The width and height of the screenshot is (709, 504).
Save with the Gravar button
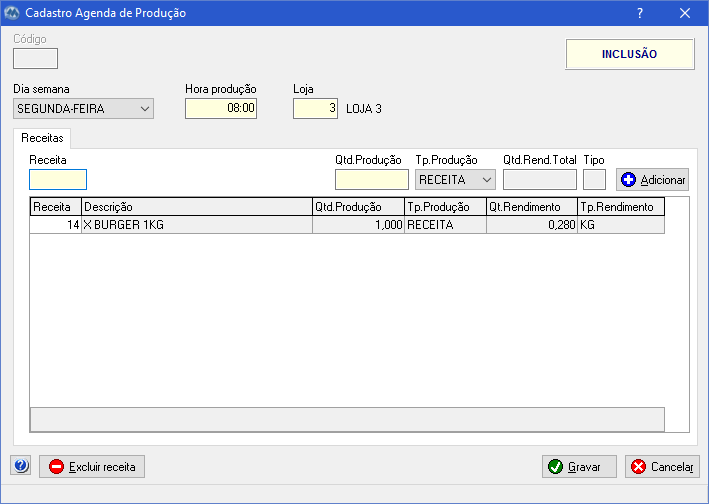(x=579, y=466)
